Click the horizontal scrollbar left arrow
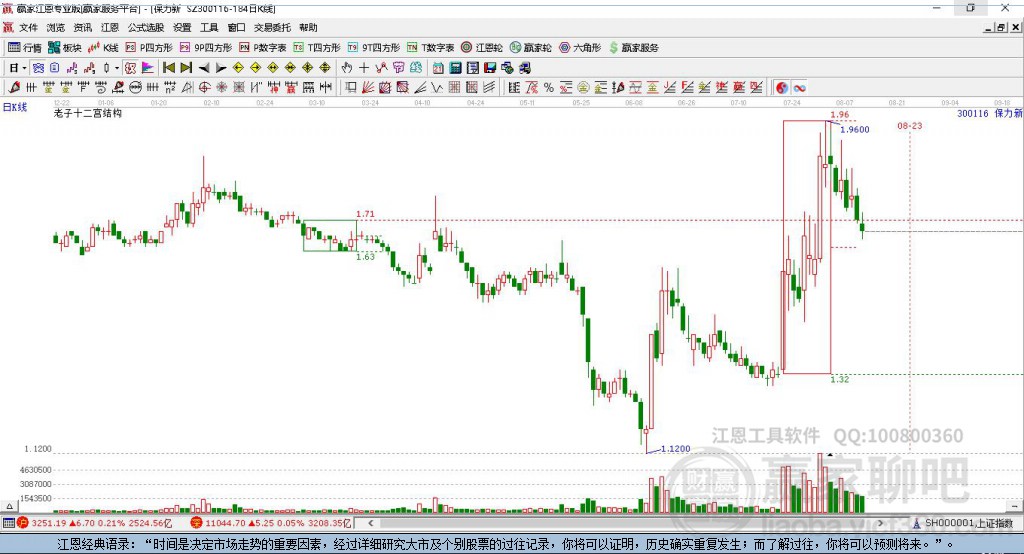The height and width of the screenshot is (554, 1024). click(x=370, y=523)
